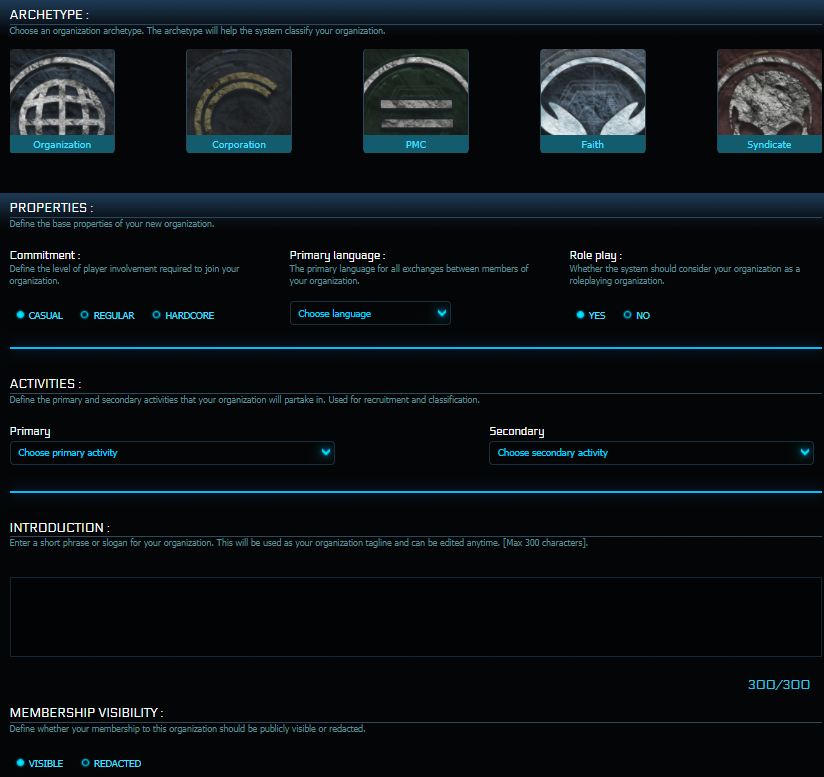Click the Primary language label
Viewport: 824px width, 777px height.
coord(337,255)
